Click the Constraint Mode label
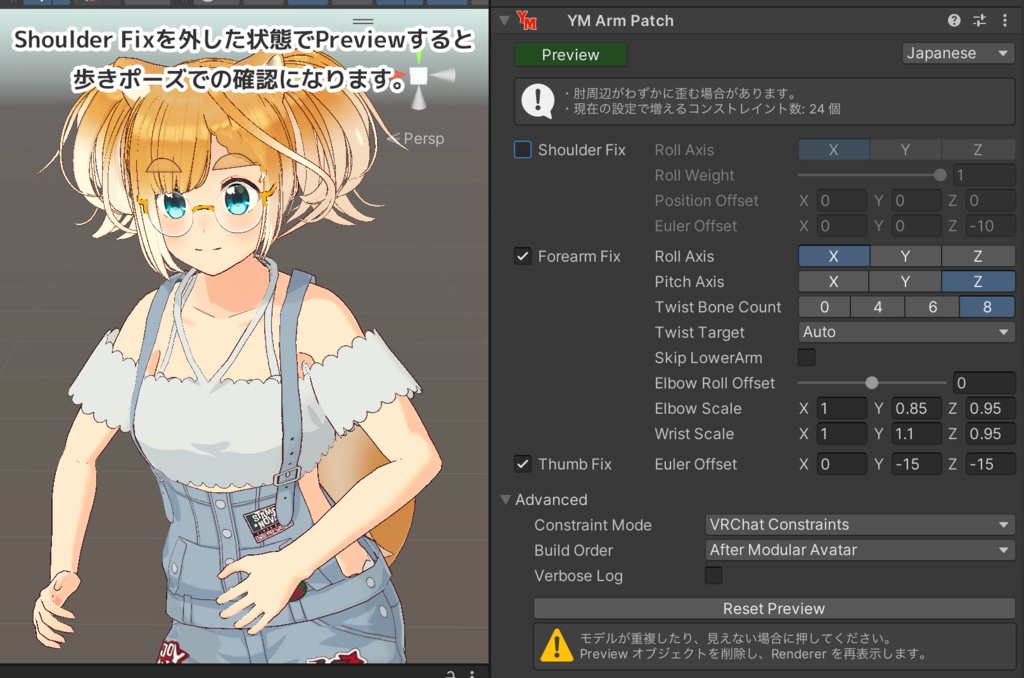This screenshot has width=1024, height=678. (x=593, y=525)
